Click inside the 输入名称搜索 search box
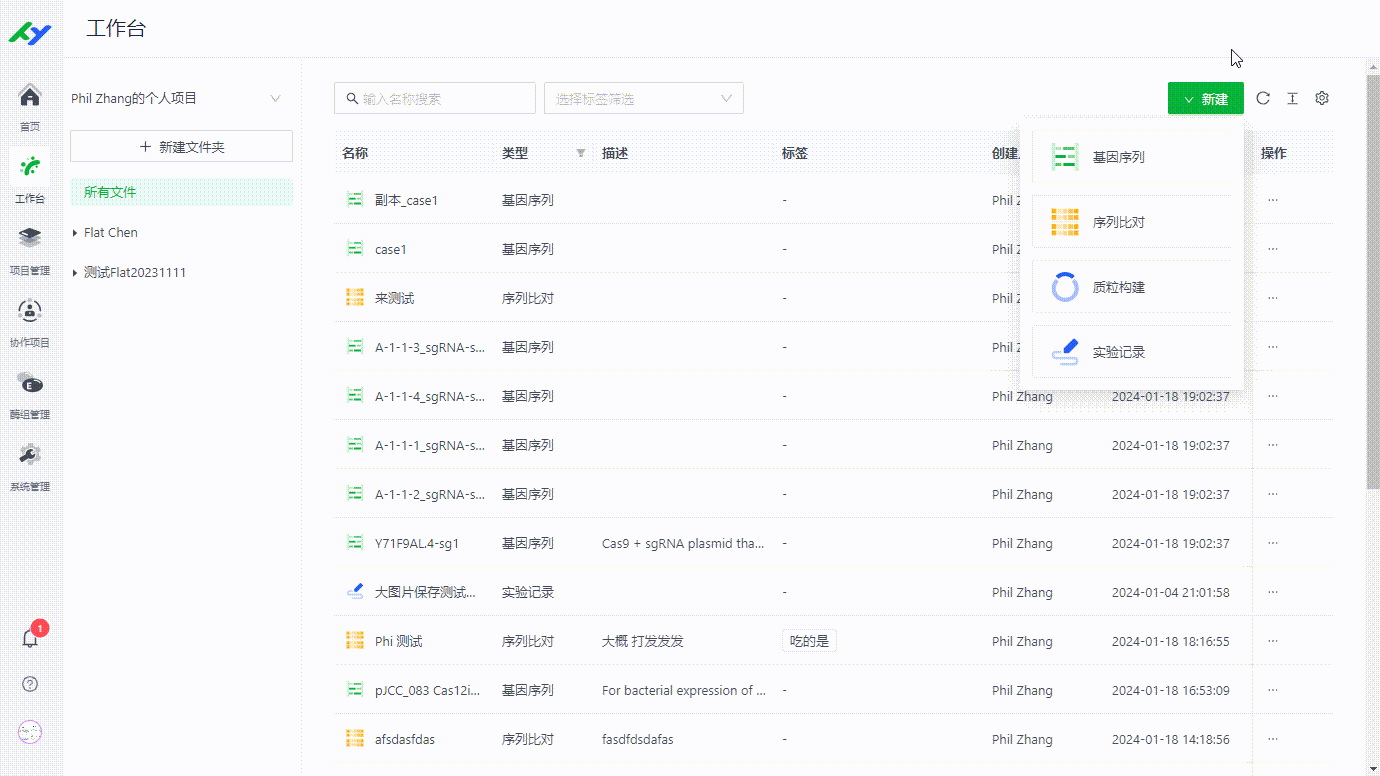Image resolution: width=1380 pixels, height=776 pixels. click(435, 98)
